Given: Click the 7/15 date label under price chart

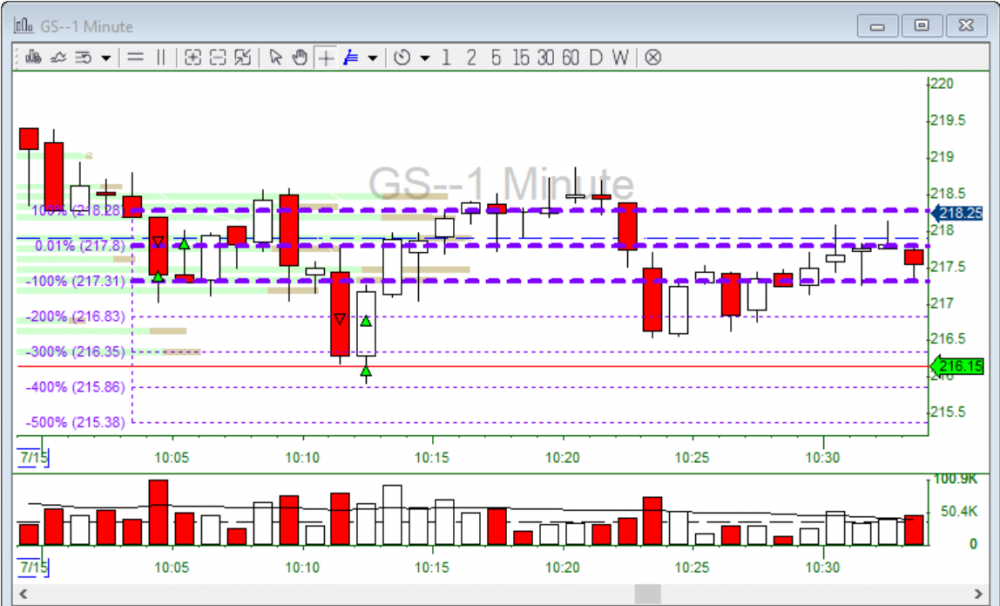Looking at the screenshot, I should (35, 457).
